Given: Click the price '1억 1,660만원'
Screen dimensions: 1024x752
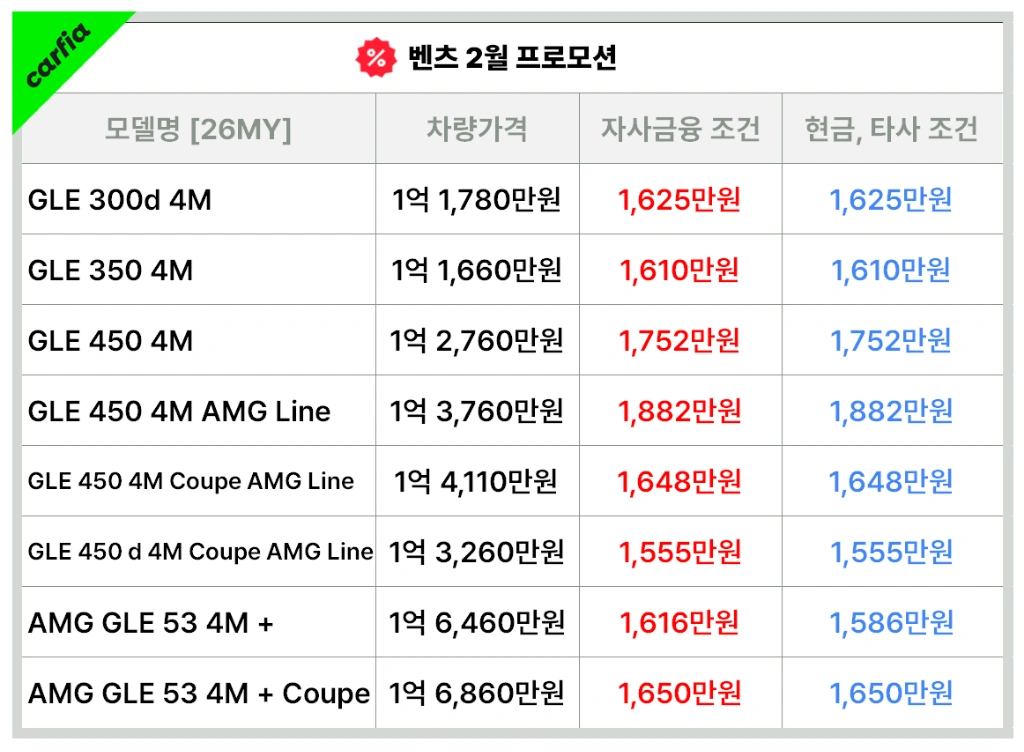Looking at the screenshot, I should [x=477, y=270].
